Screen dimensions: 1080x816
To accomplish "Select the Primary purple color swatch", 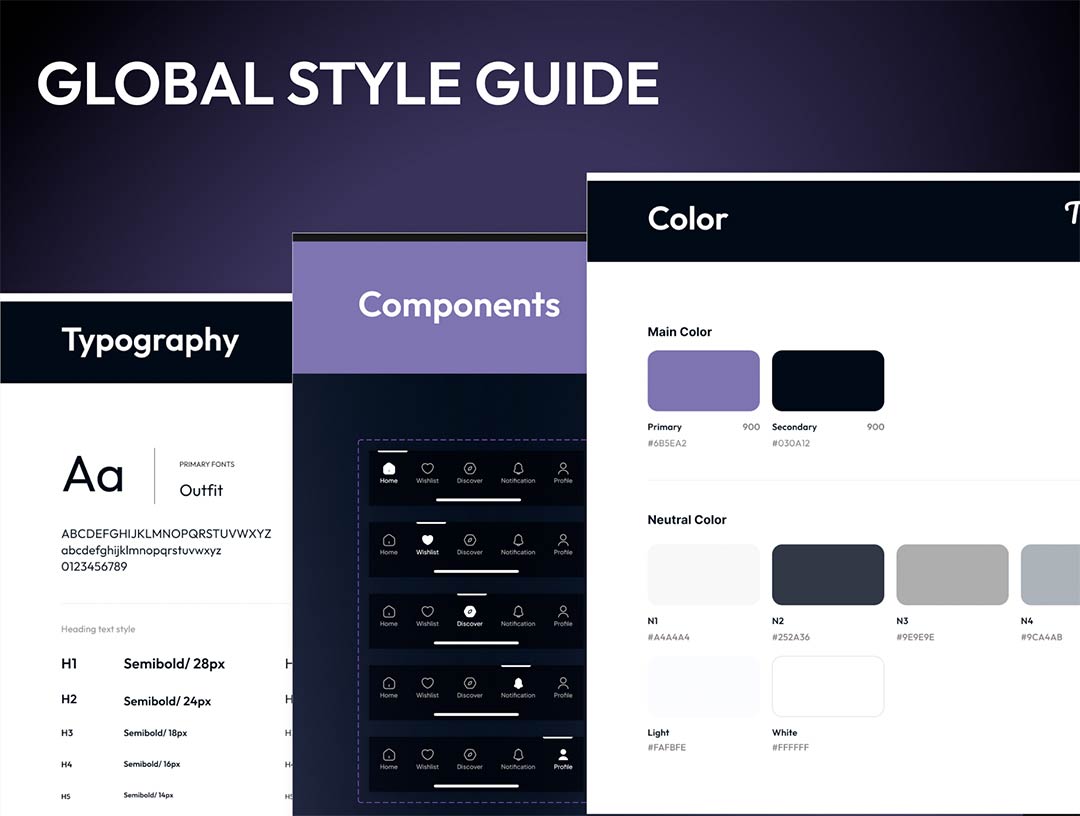I will pyautogui.click(x=703, y=381).
